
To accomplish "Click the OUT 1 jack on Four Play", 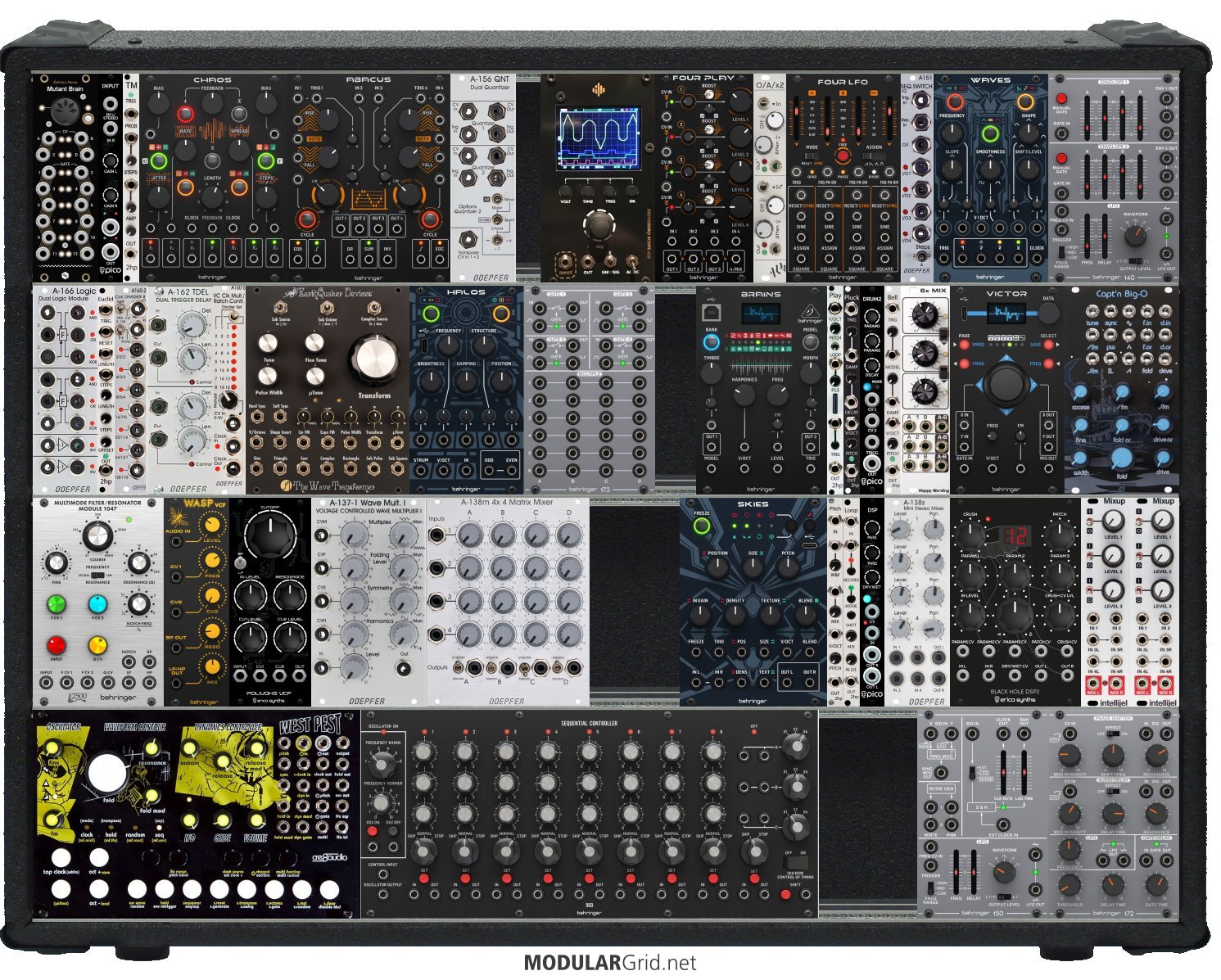I will pos(673,259).
